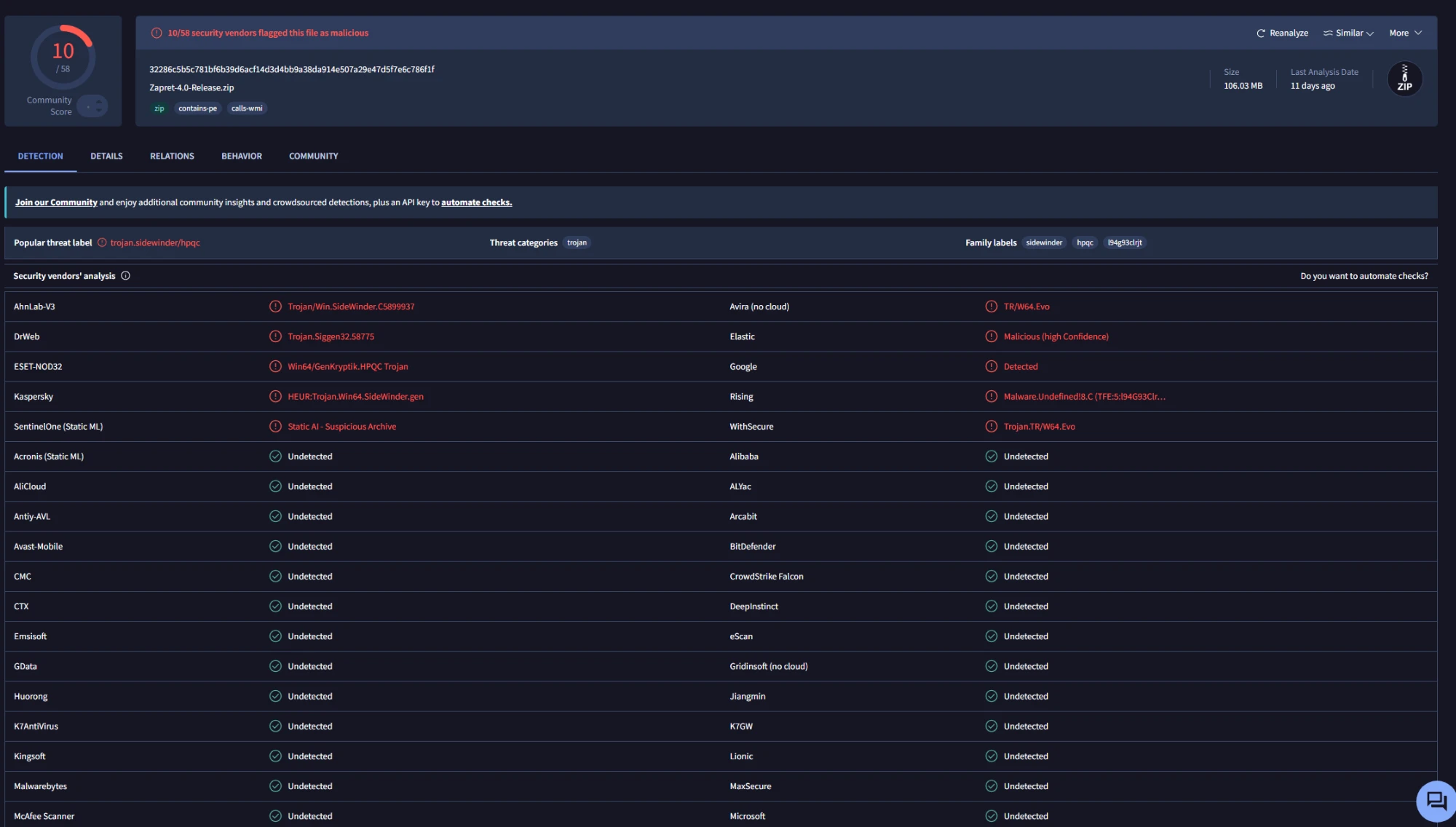
Task: Click 'Static AI - Suspicious Archive' result
Action: 342,427
